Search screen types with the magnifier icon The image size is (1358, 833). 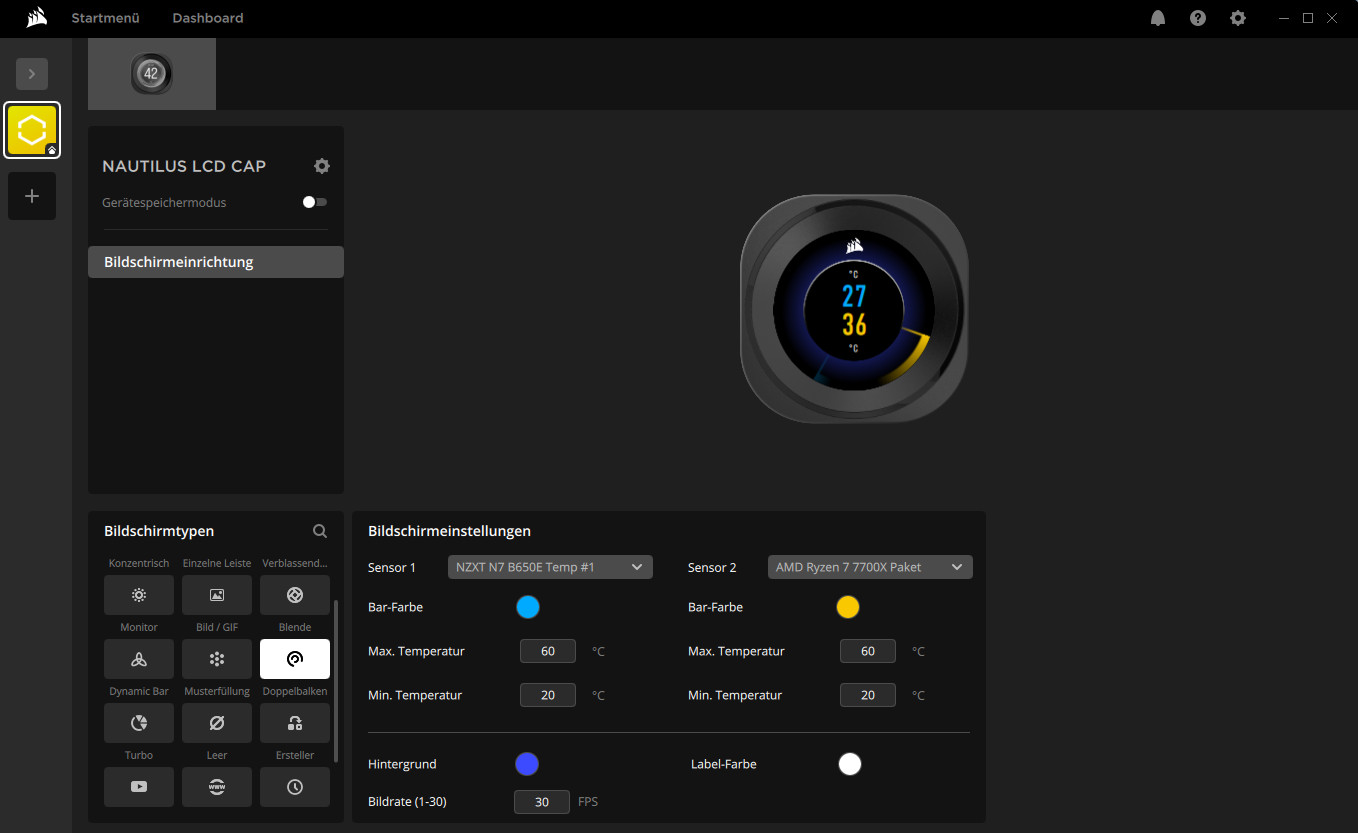click(x=320, y=531)
